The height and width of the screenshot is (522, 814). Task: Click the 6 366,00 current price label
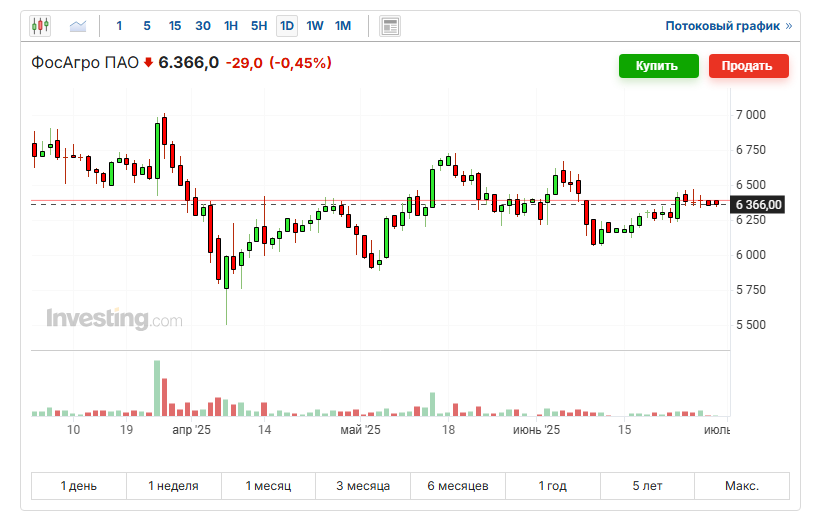pos(758,204)
